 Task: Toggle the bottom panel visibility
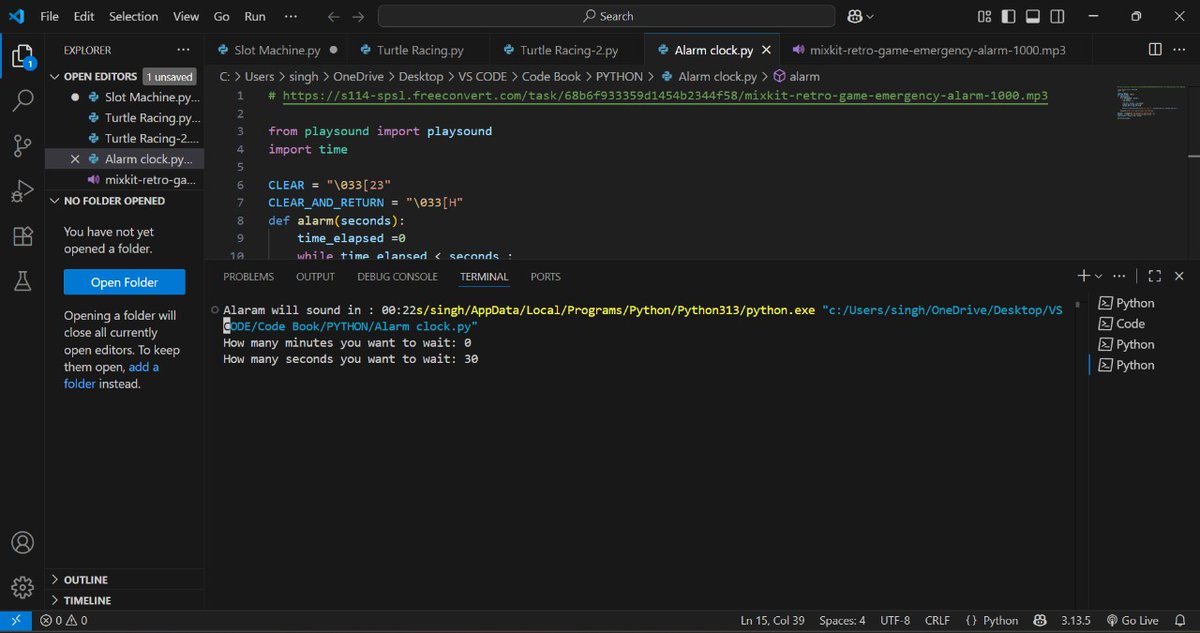[1032, 16]
